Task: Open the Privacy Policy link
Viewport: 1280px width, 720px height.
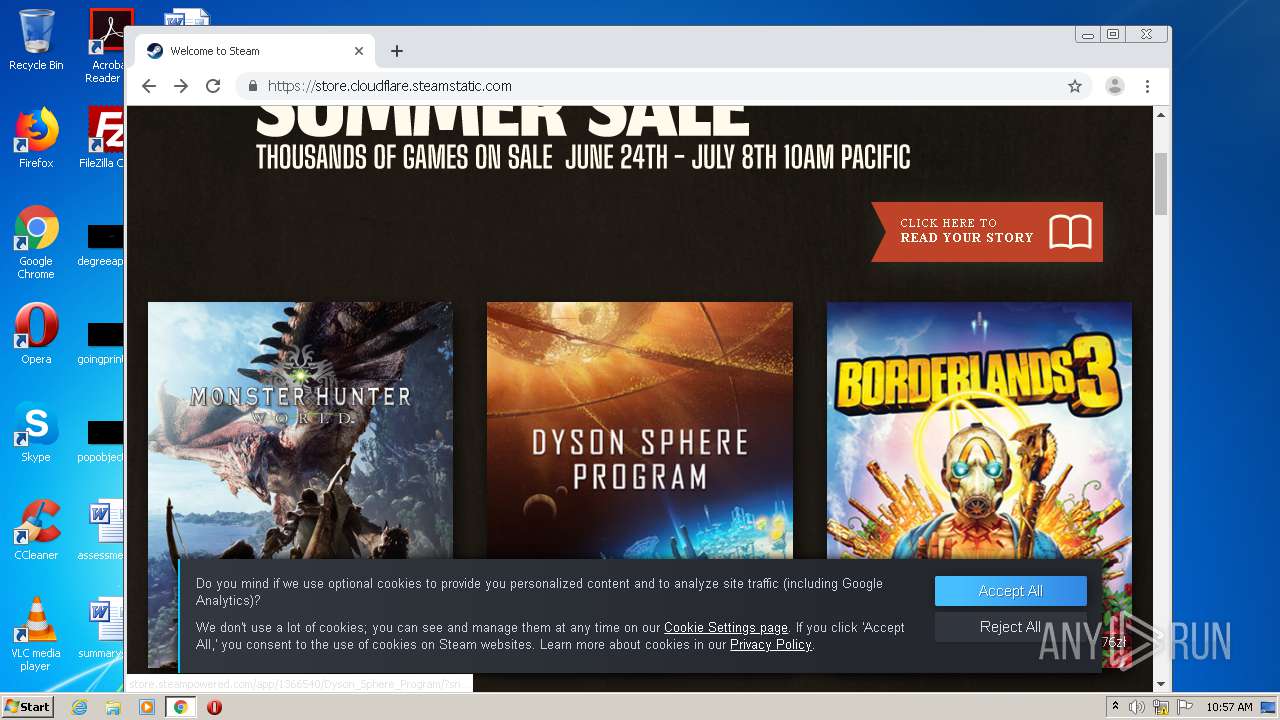Action: 771,645
